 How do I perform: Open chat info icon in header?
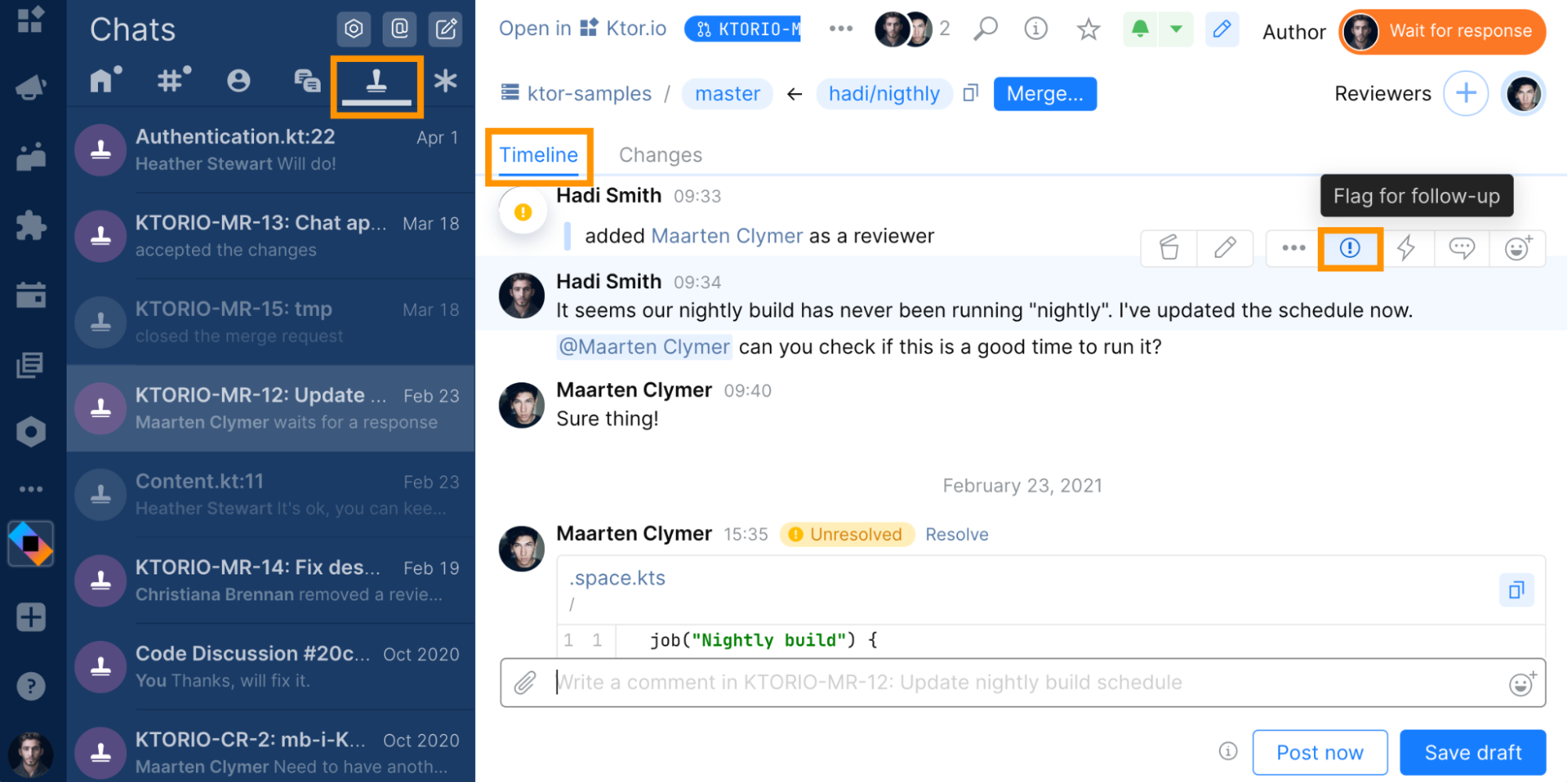click(x=1036, y=29)
